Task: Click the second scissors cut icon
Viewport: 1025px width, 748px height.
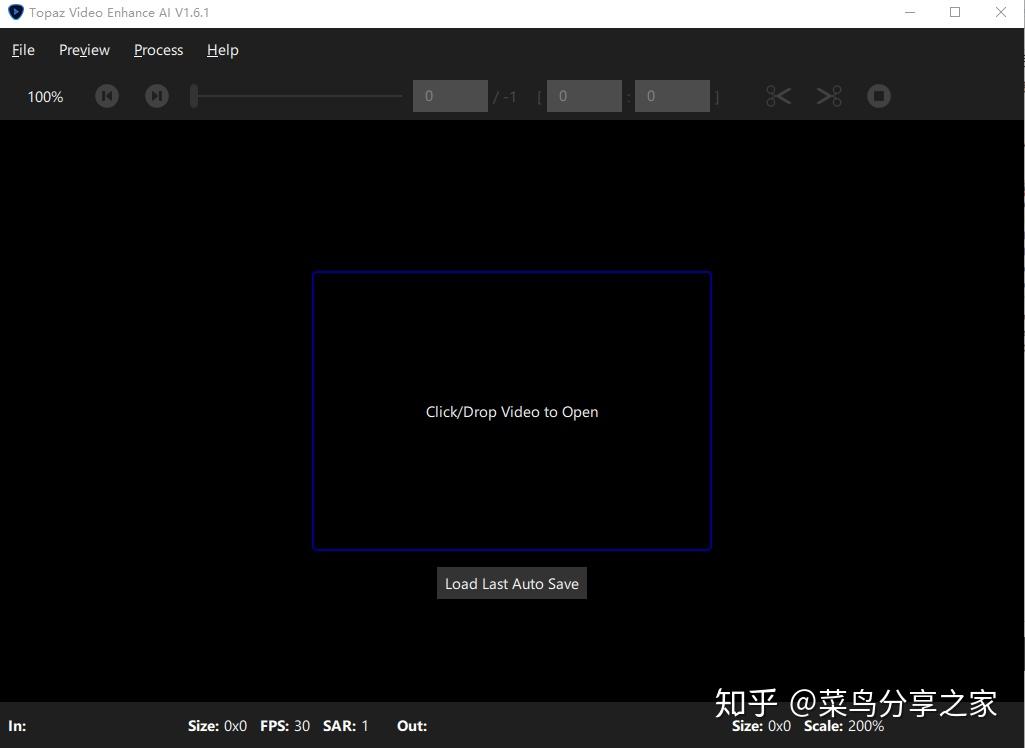Action: tap(829, 96)
